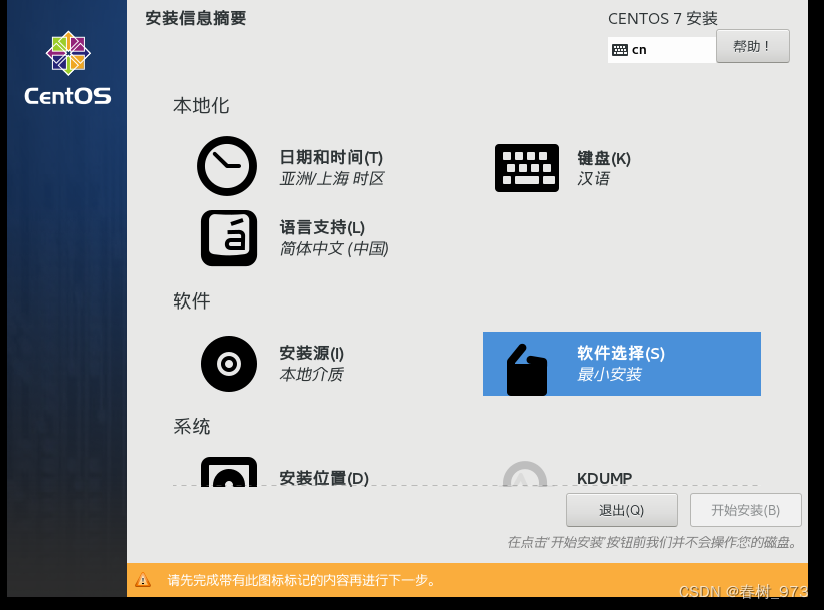Click the 软件 section heading
Screen dimensions: 824x610
coord(192,301)
